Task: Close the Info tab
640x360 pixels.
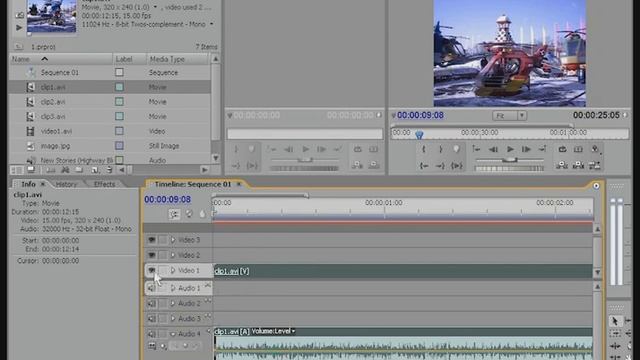Action: pos(42,184)
